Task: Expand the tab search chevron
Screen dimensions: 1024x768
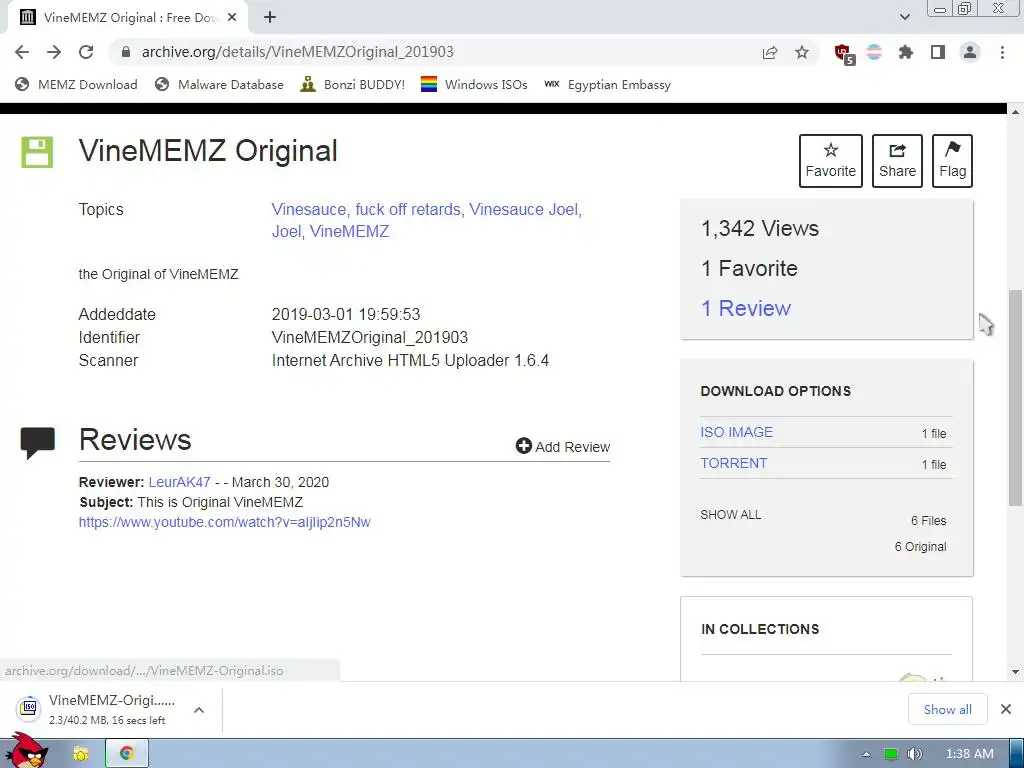Action: (x=904, y=17)
